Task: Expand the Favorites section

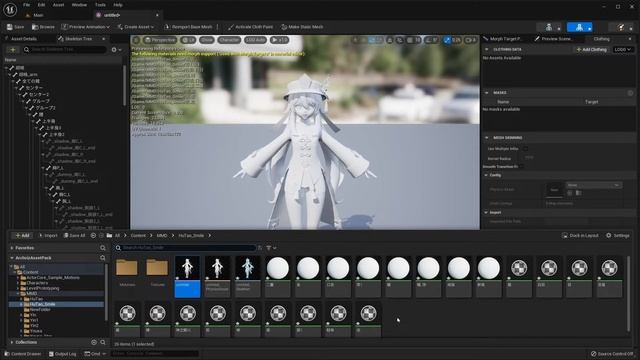Action: pyautogui.click(x=12, y=248)
